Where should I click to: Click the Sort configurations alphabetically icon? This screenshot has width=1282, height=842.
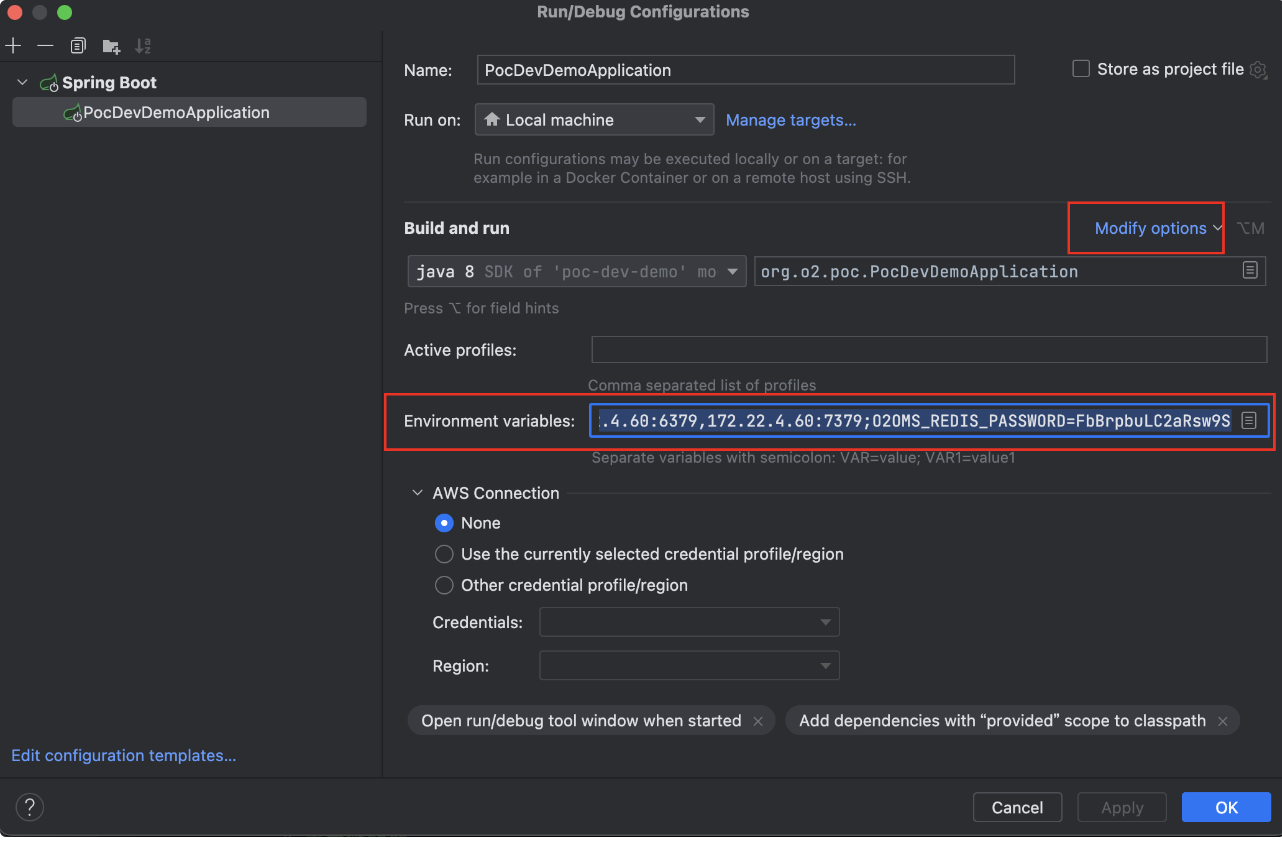143,46
